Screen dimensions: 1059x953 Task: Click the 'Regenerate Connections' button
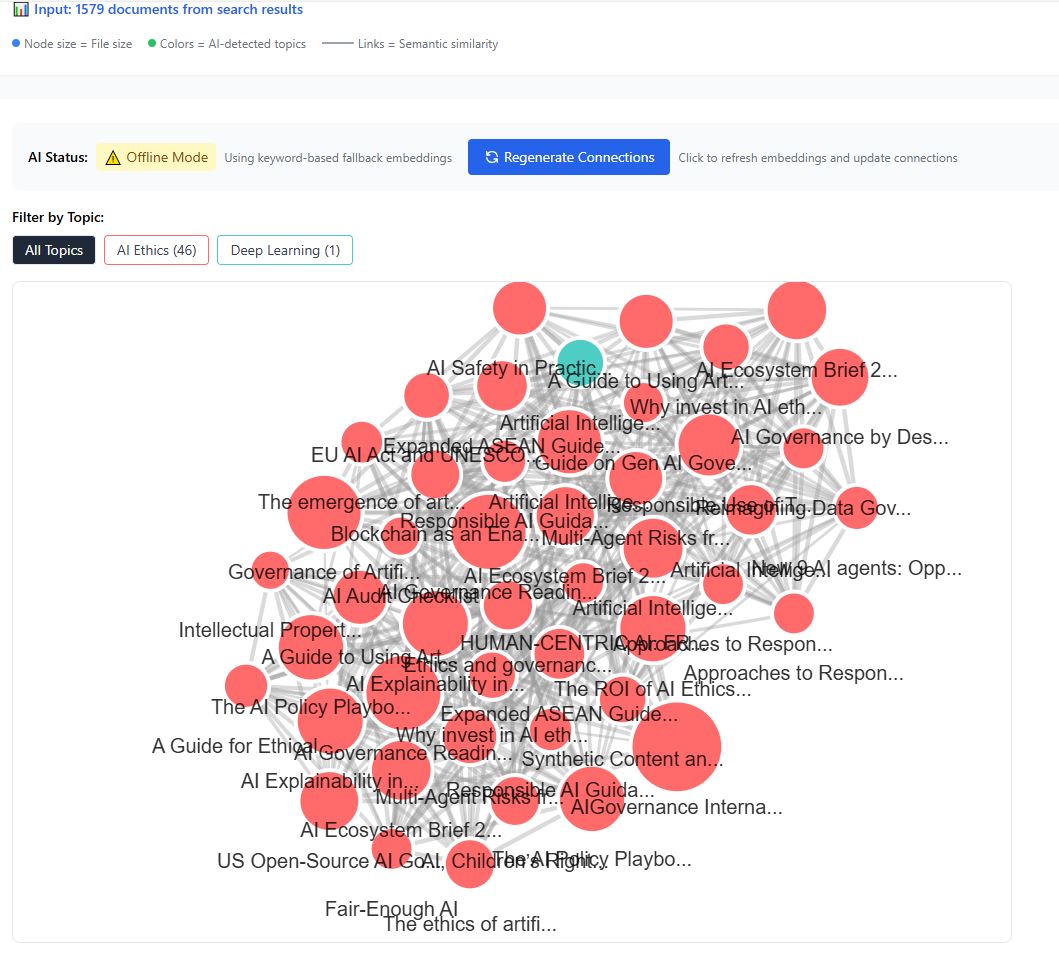tap(568, 157)
